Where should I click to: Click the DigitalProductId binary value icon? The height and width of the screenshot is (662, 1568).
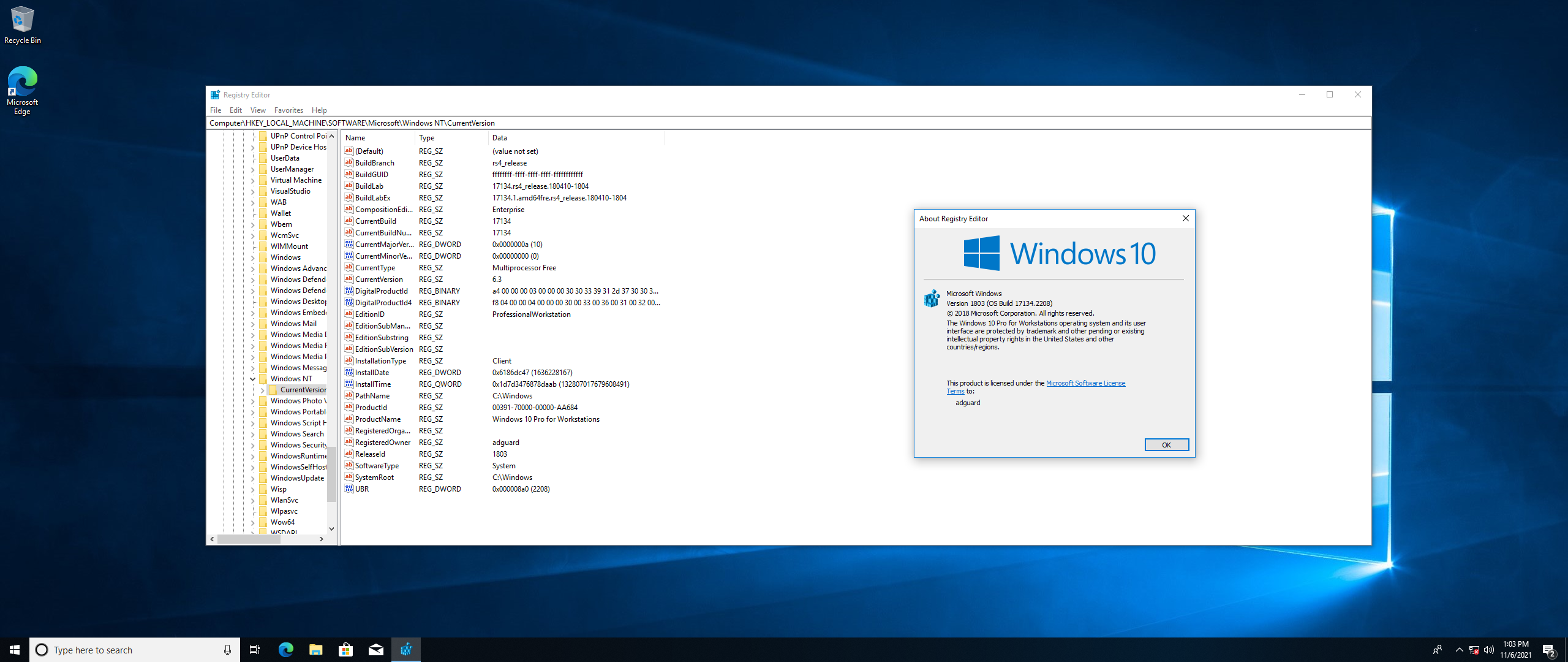tap(349, 291)
